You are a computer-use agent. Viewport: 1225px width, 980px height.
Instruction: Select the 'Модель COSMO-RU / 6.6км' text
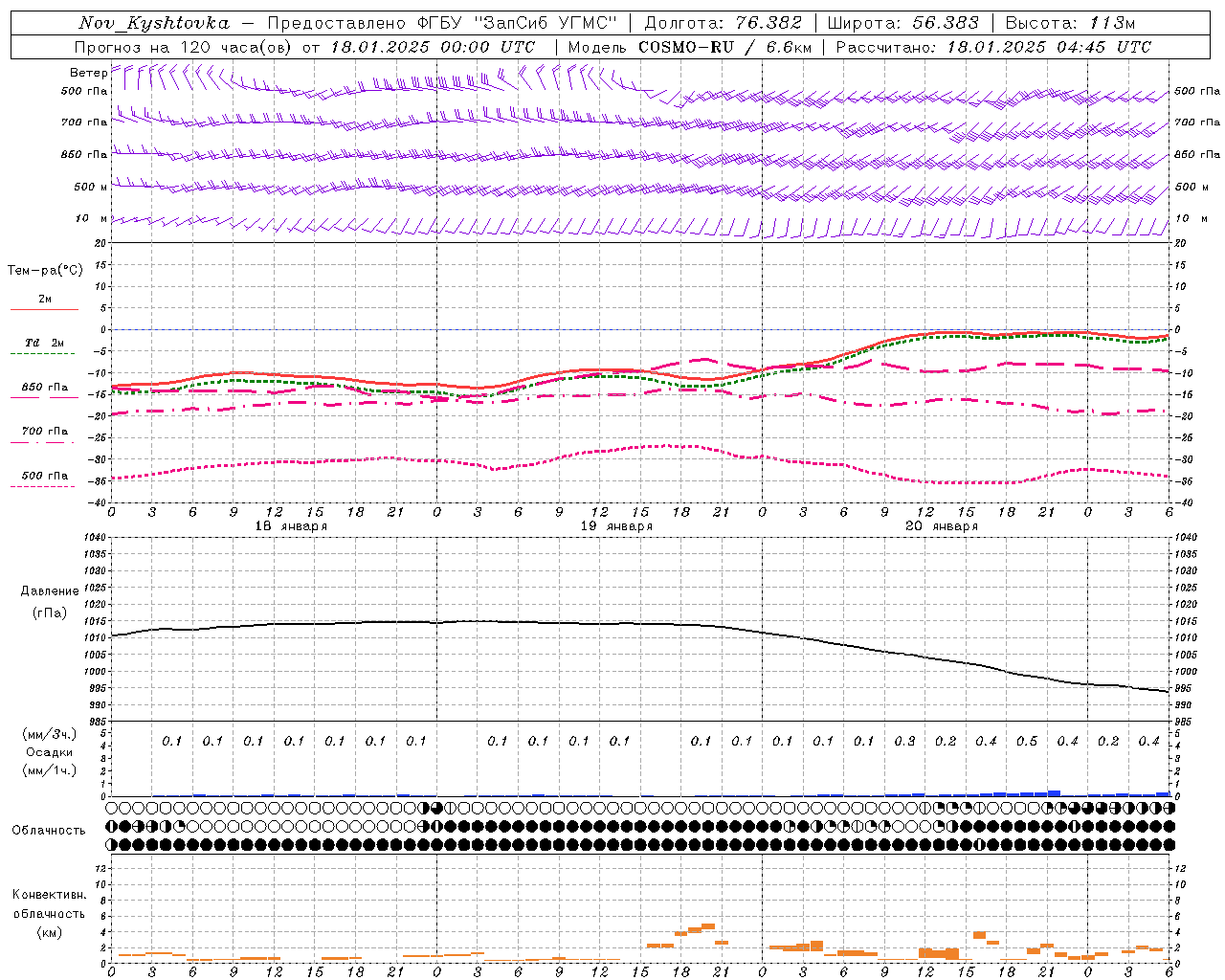point(688,47)
